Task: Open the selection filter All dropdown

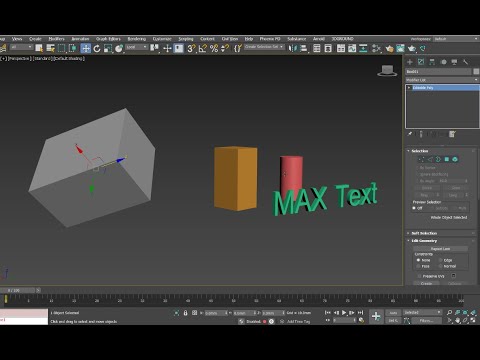Action: point(21,47)
